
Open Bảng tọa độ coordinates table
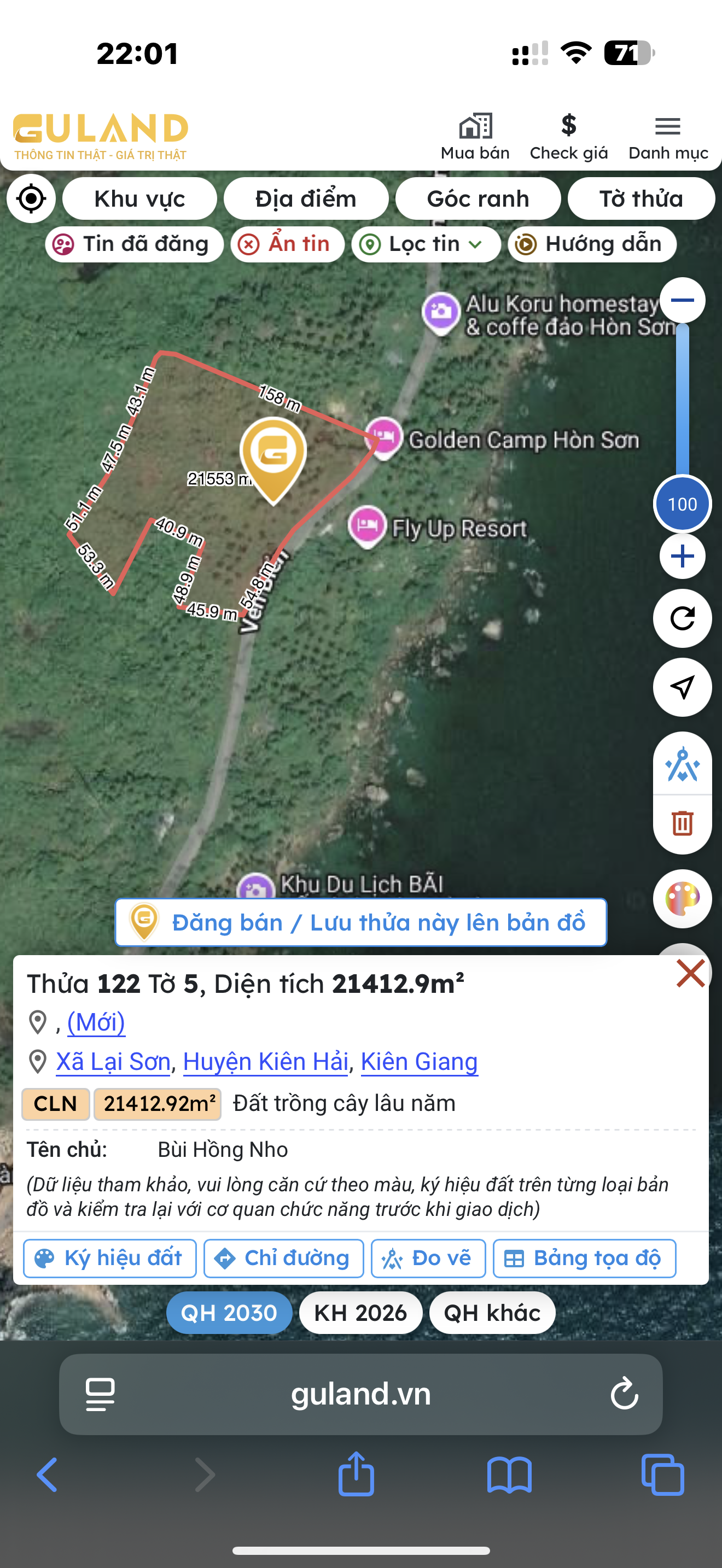coord(584,1258)
